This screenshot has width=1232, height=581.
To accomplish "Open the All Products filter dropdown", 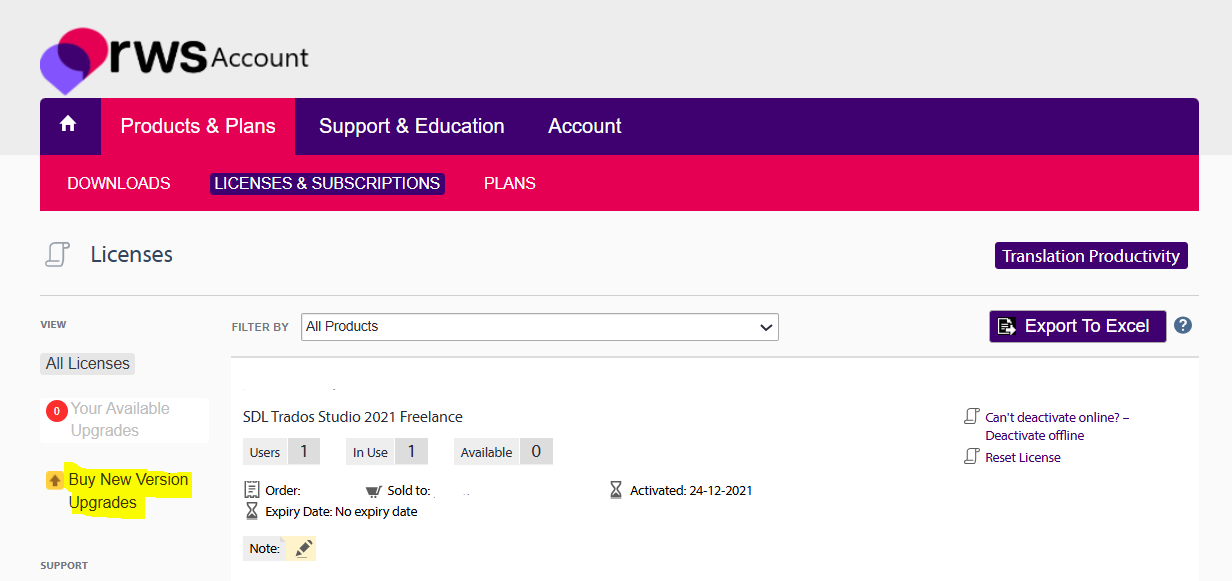I will (539, 326).
